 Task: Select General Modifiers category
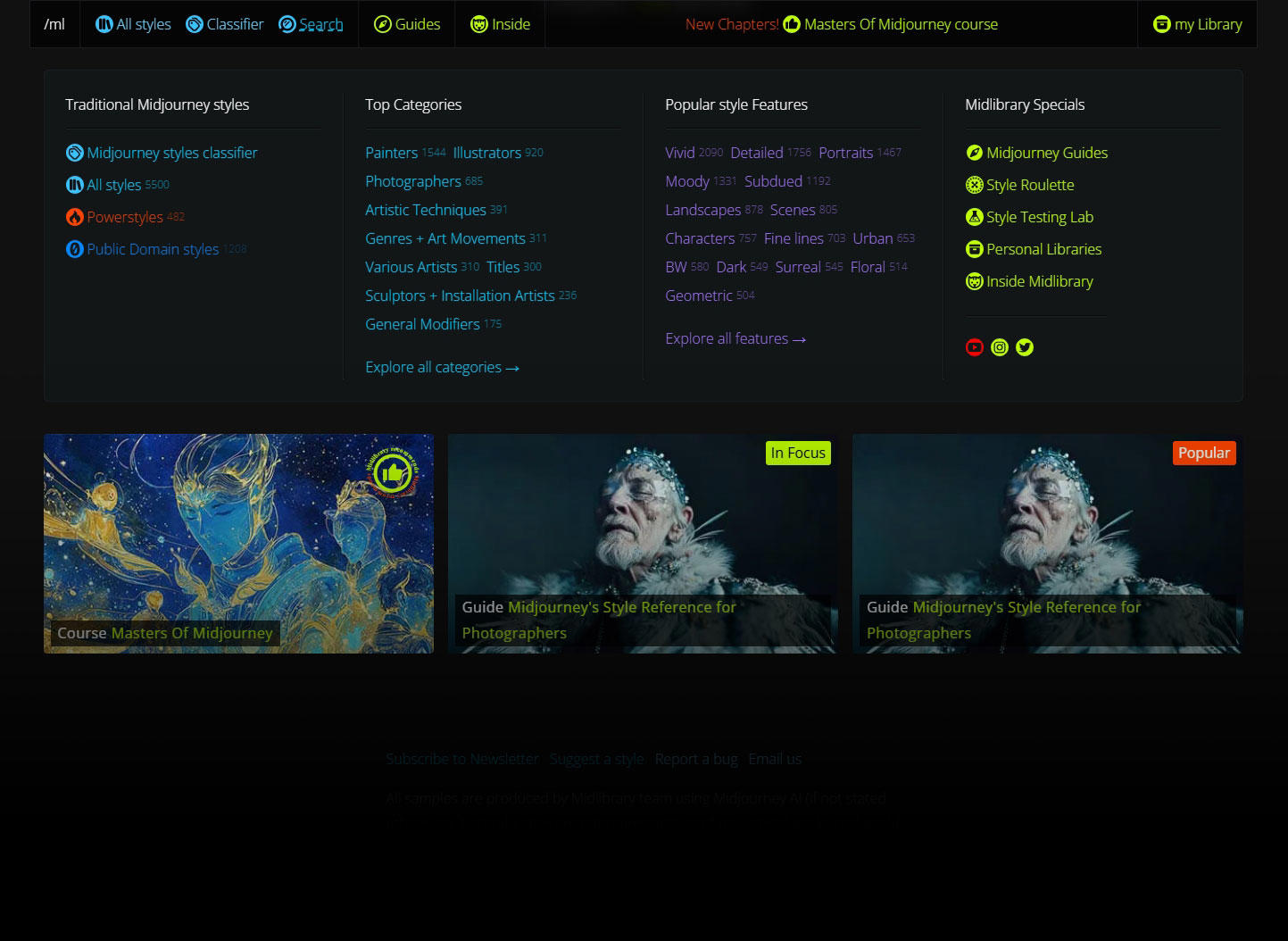(x=423, y=324)
